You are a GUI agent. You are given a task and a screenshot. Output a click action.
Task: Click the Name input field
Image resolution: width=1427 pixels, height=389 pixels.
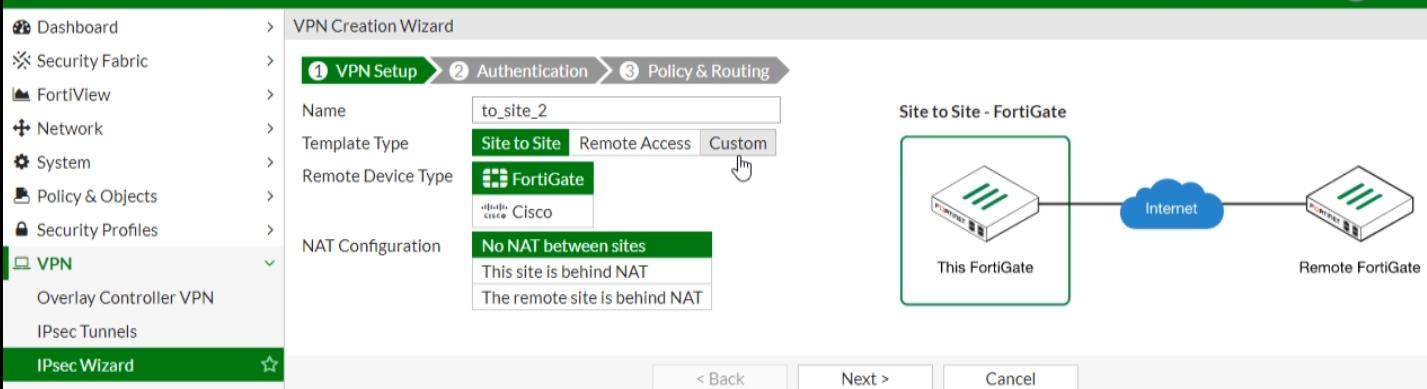pos(626,110)
